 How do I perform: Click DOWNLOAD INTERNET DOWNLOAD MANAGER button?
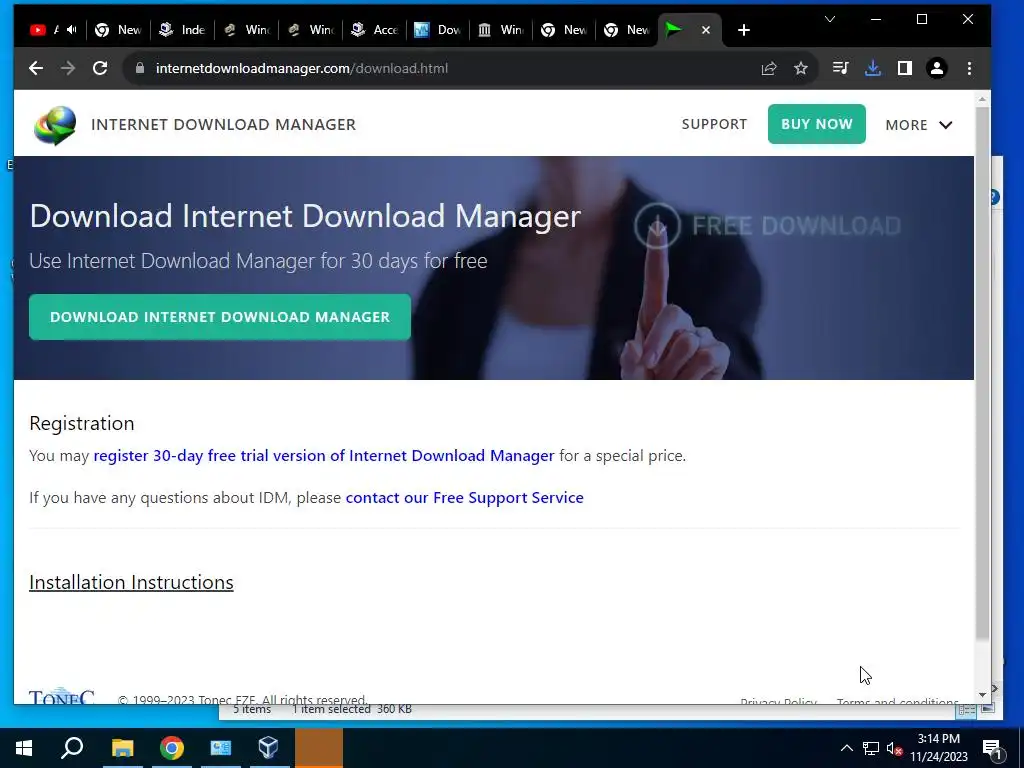pos(219,317)
